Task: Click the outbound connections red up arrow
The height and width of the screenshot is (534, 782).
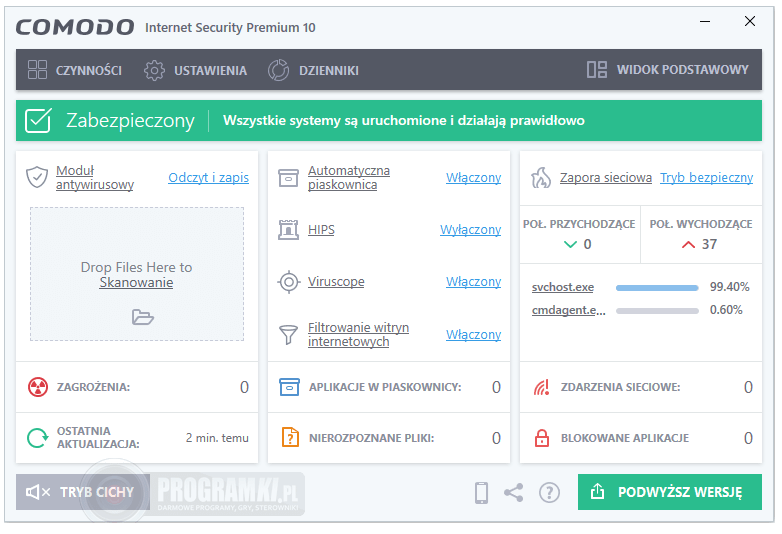Action: [688, 244]
